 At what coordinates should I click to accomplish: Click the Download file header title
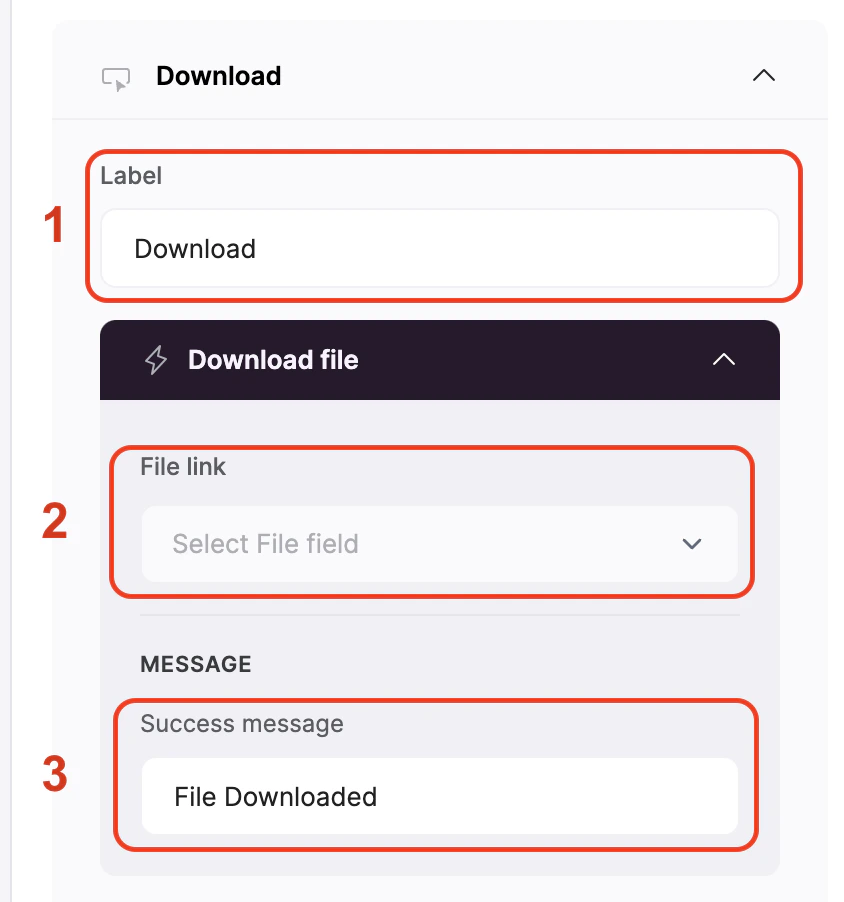coord(273,360)
